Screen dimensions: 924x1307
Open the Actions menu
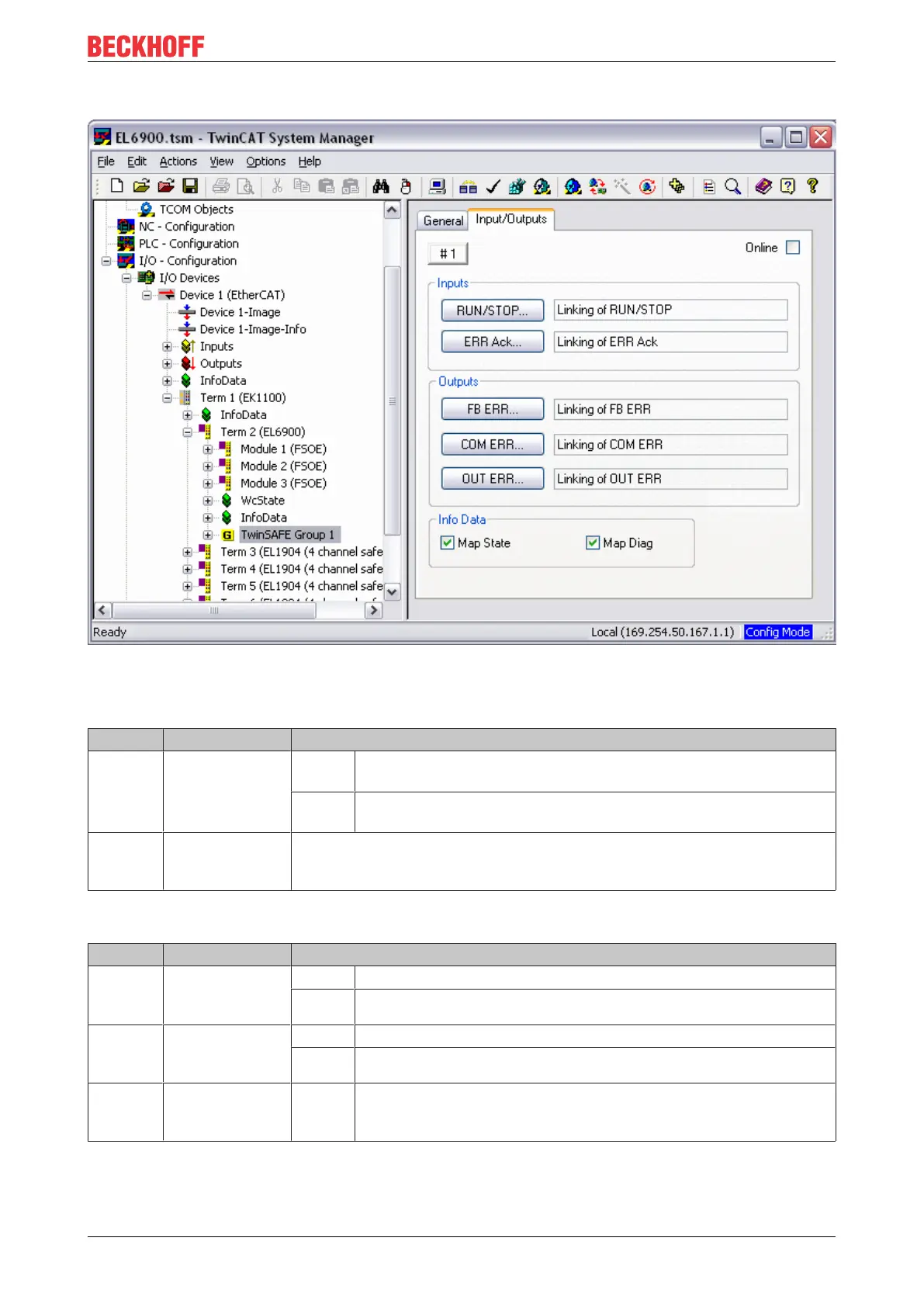(x=178, y=161)
